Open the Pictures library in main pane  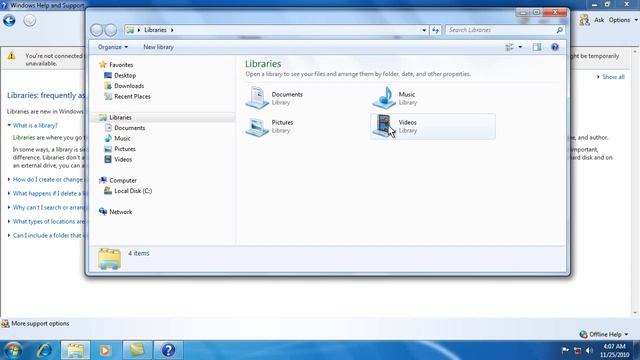coord(270,127)
